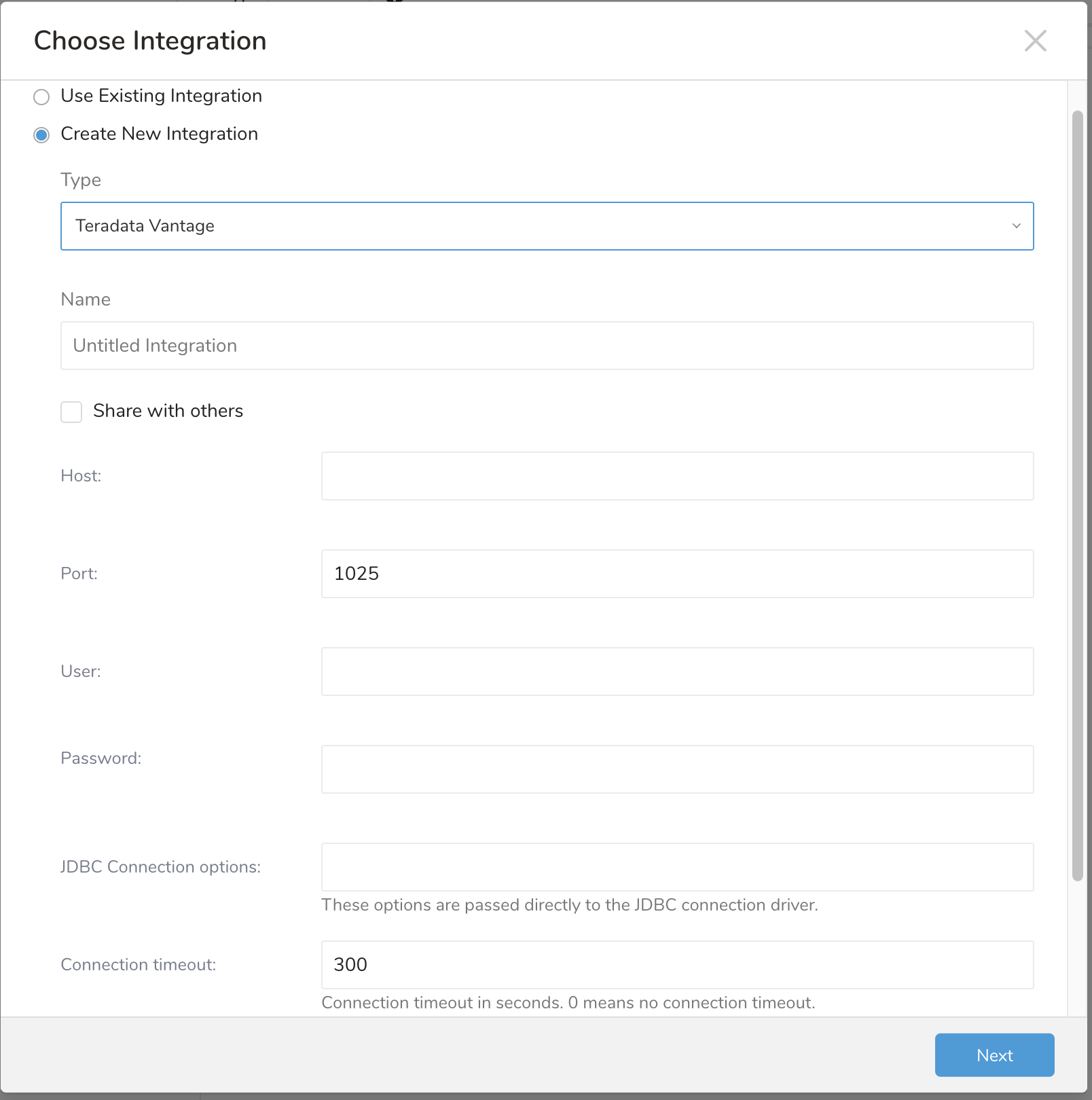
Task: Click the Port field showing 1025
Action: (x=677, y=574)
